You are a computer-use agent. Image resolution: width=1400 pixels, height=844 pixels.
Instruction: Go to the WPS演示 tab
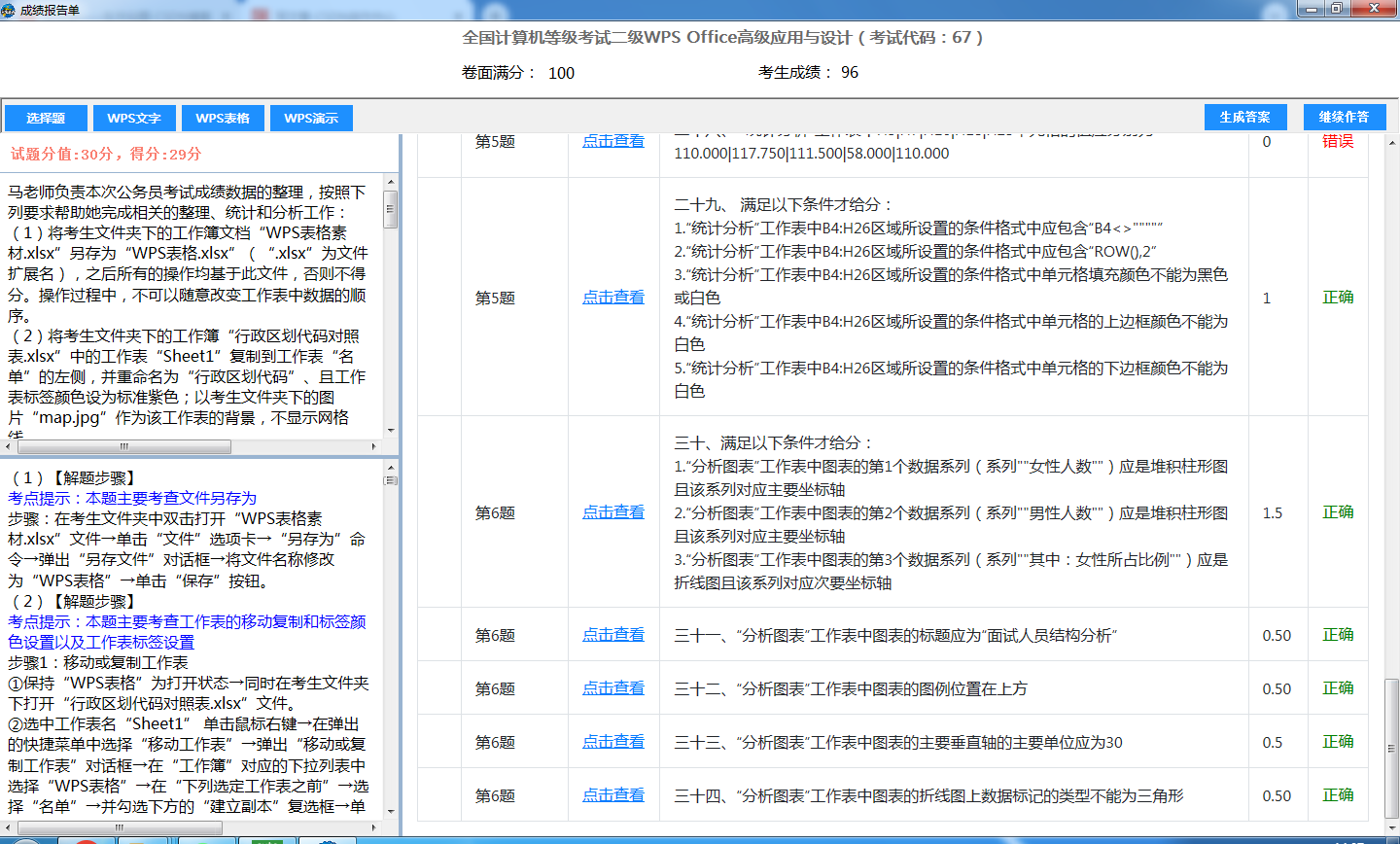(311, 118)
